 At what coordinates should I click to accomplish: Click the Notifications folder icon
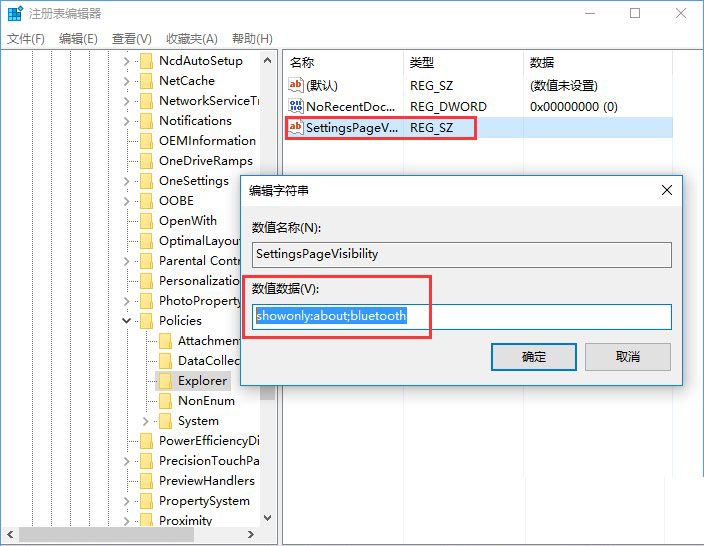click(146, 121)
